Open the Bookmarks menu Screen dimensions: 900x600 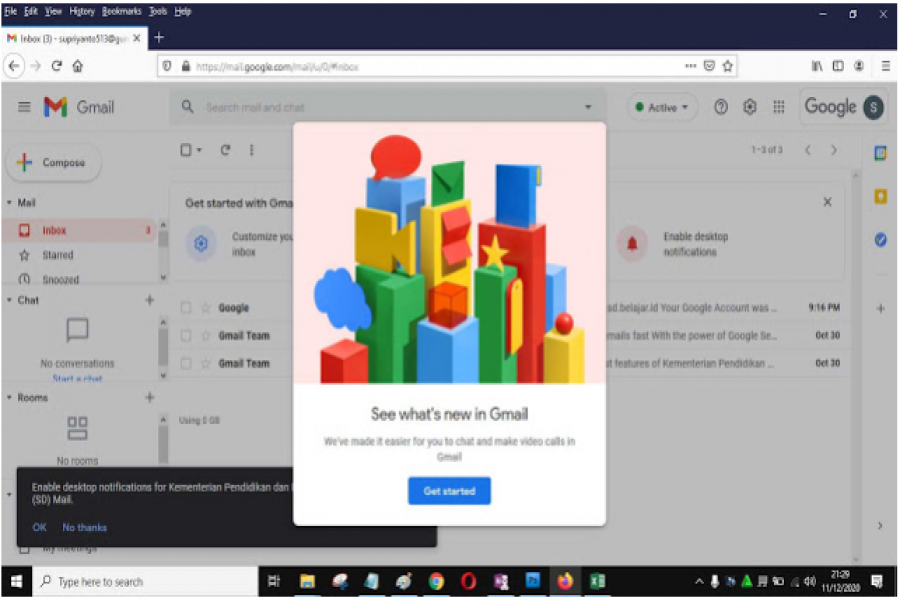121,11
